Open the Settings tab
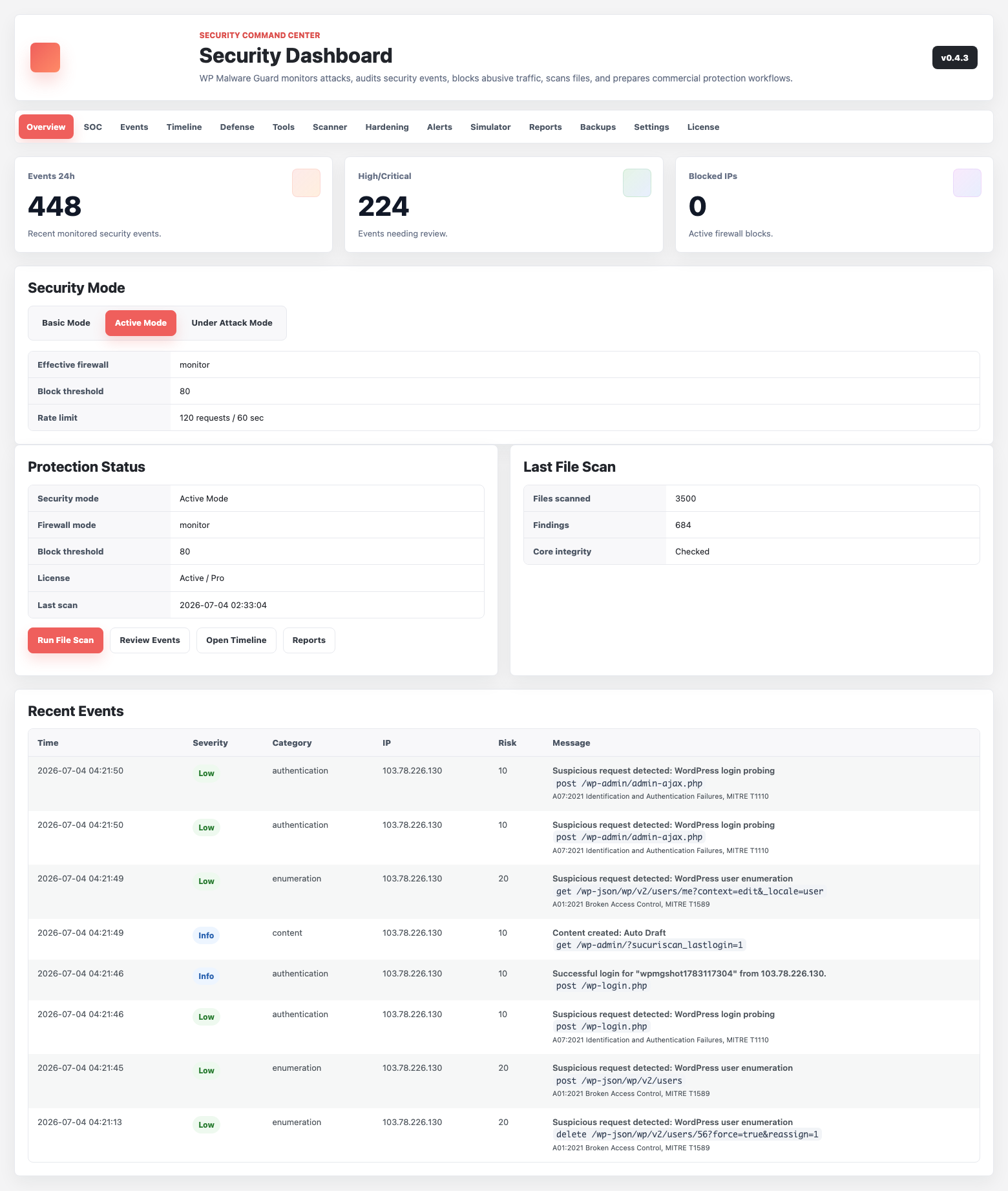Image resolution: width=1008 pixels, height=1191 pixels. pos(651,127)
